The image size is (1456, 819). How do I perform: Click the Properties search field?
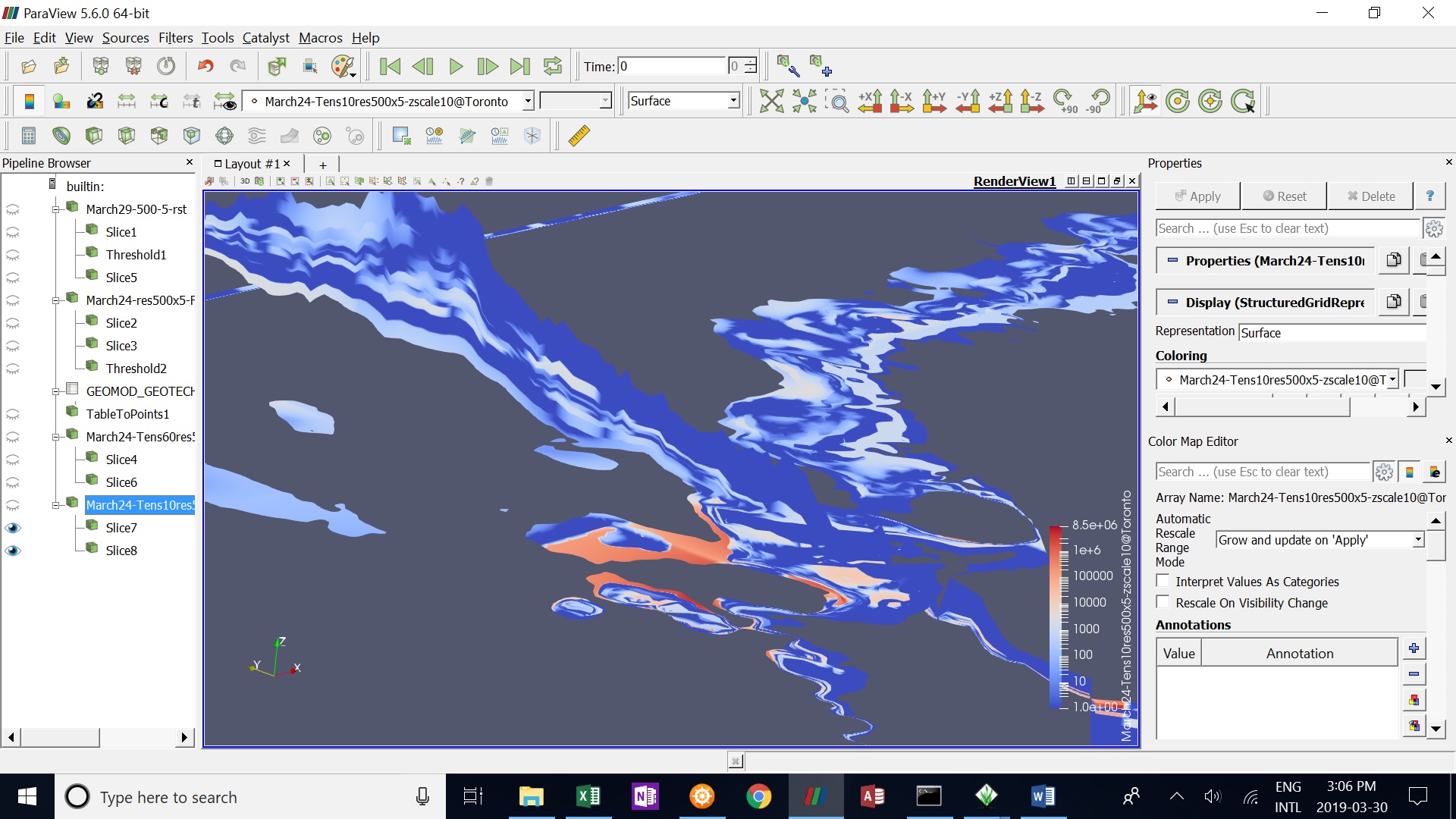pos(1288,228)
